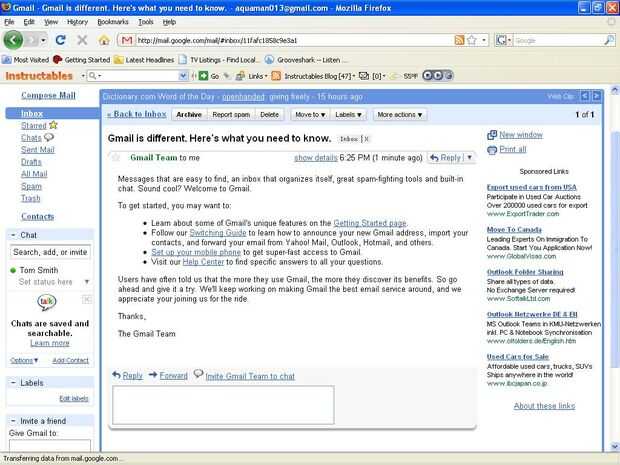Click Compose Mail
Viewport: 620px width, 465px height.
coord(48,95)
